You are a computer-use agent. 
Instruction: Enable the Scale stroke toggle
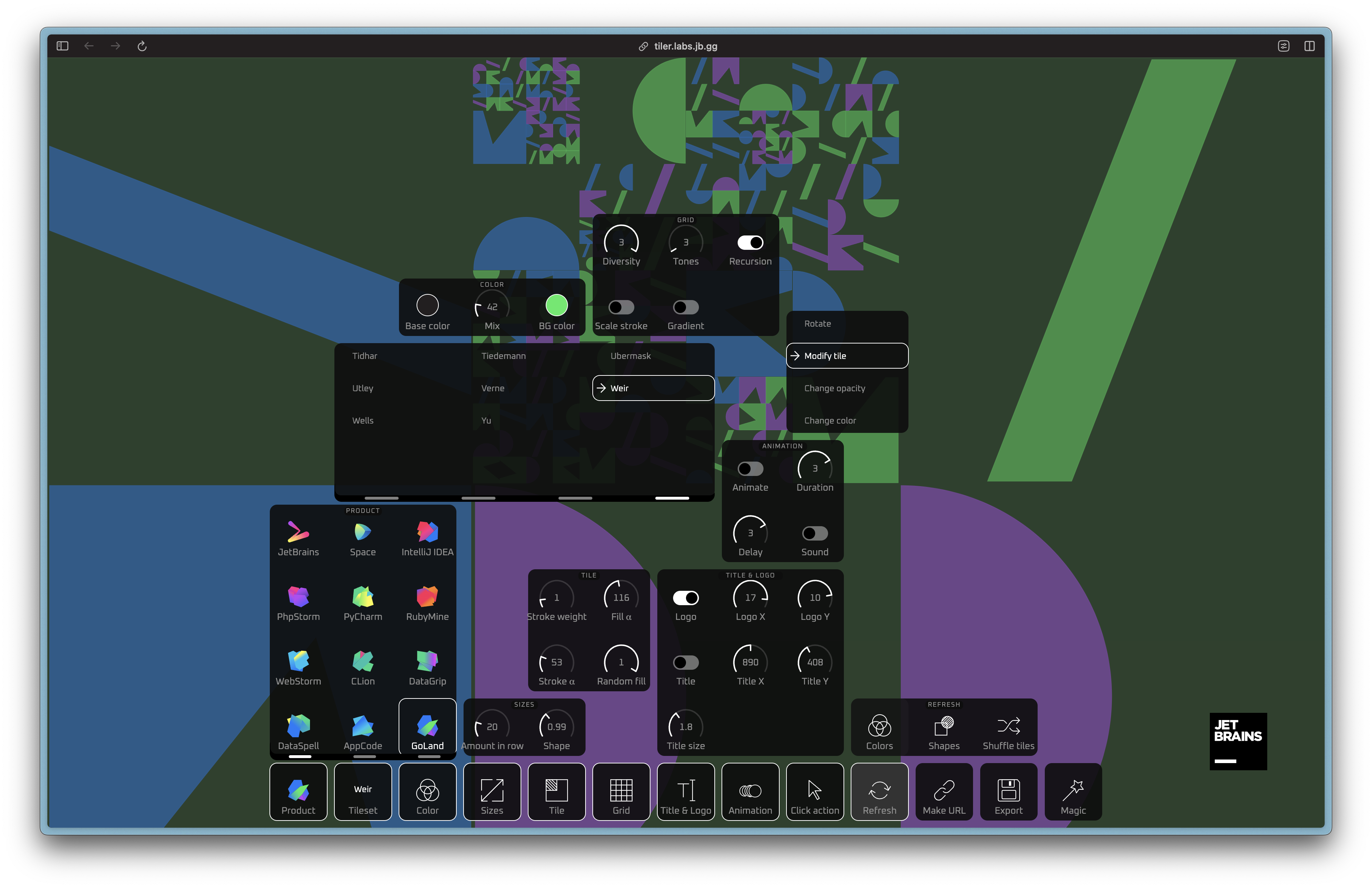pos(621,307)
